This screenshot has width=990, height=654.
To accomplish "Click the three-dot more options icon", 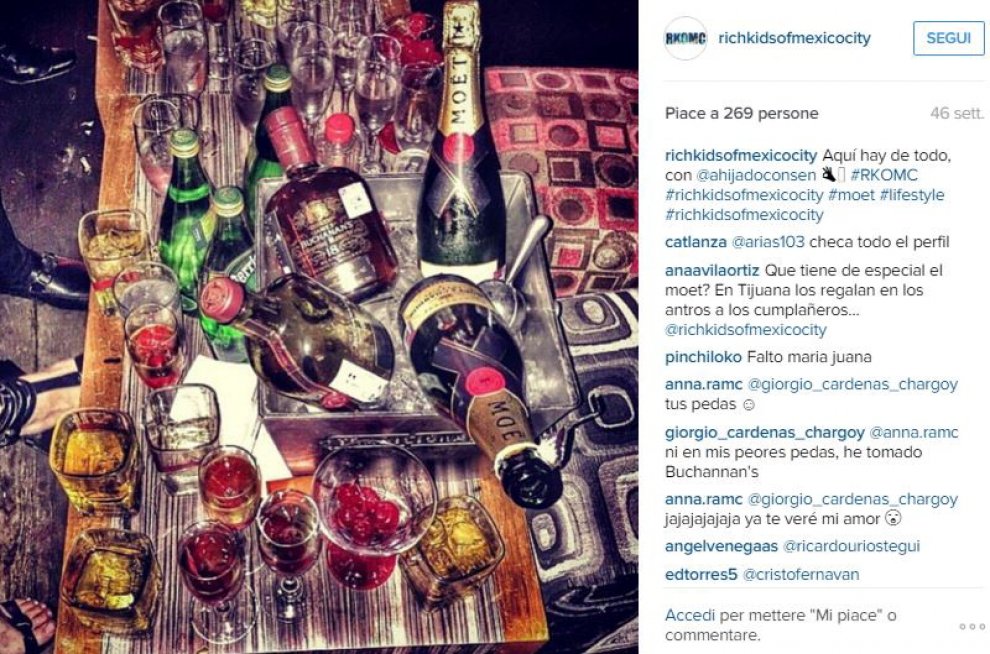I will (971, 626).
